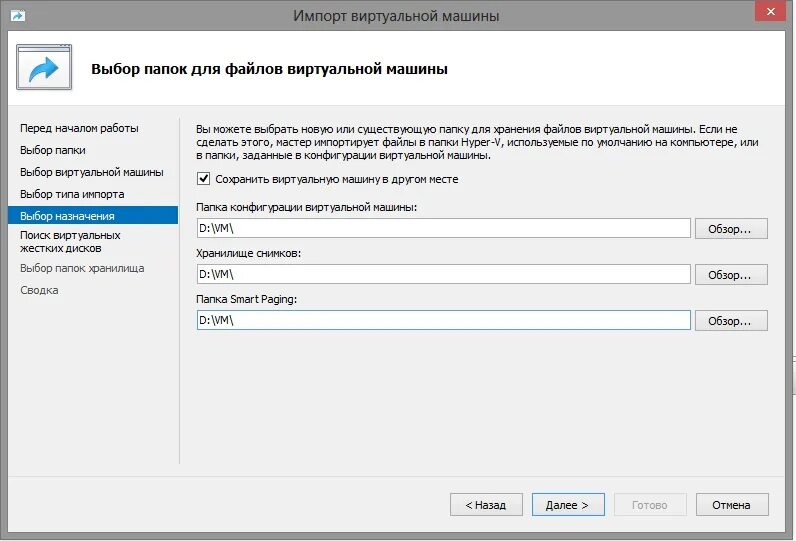Viewport: 796px width, 541px height.
Task: Browse for snapshot storage folder
Action: pos(731,275)
